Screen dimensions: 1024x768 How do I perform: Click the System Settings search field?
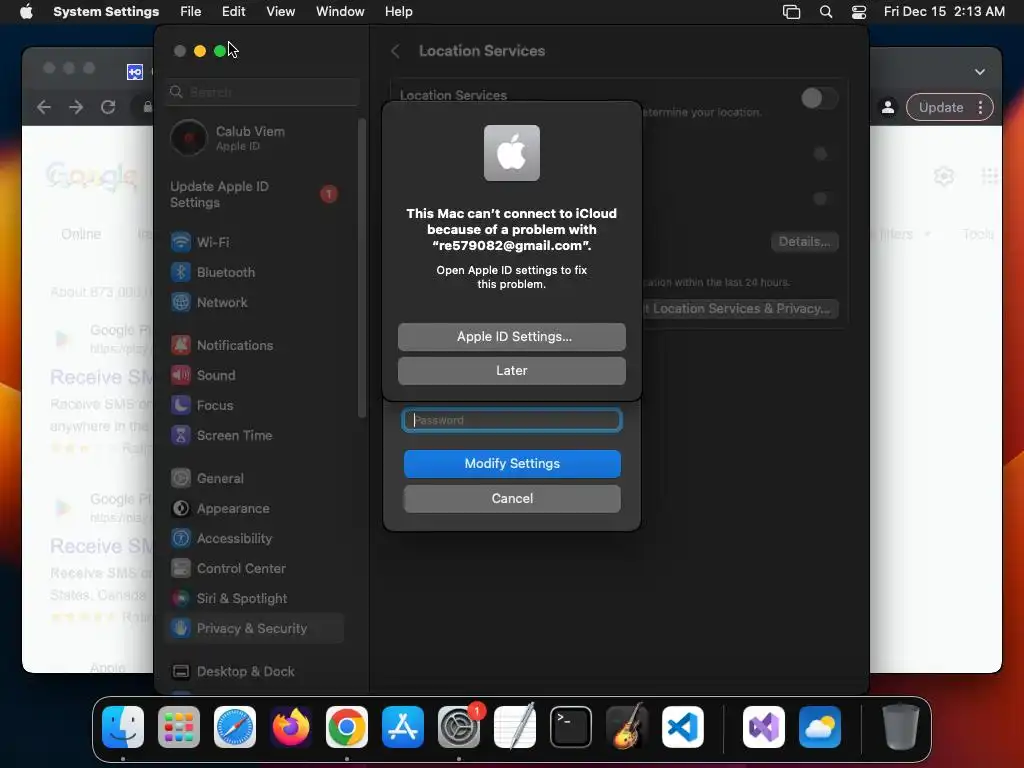click(263, 92)
